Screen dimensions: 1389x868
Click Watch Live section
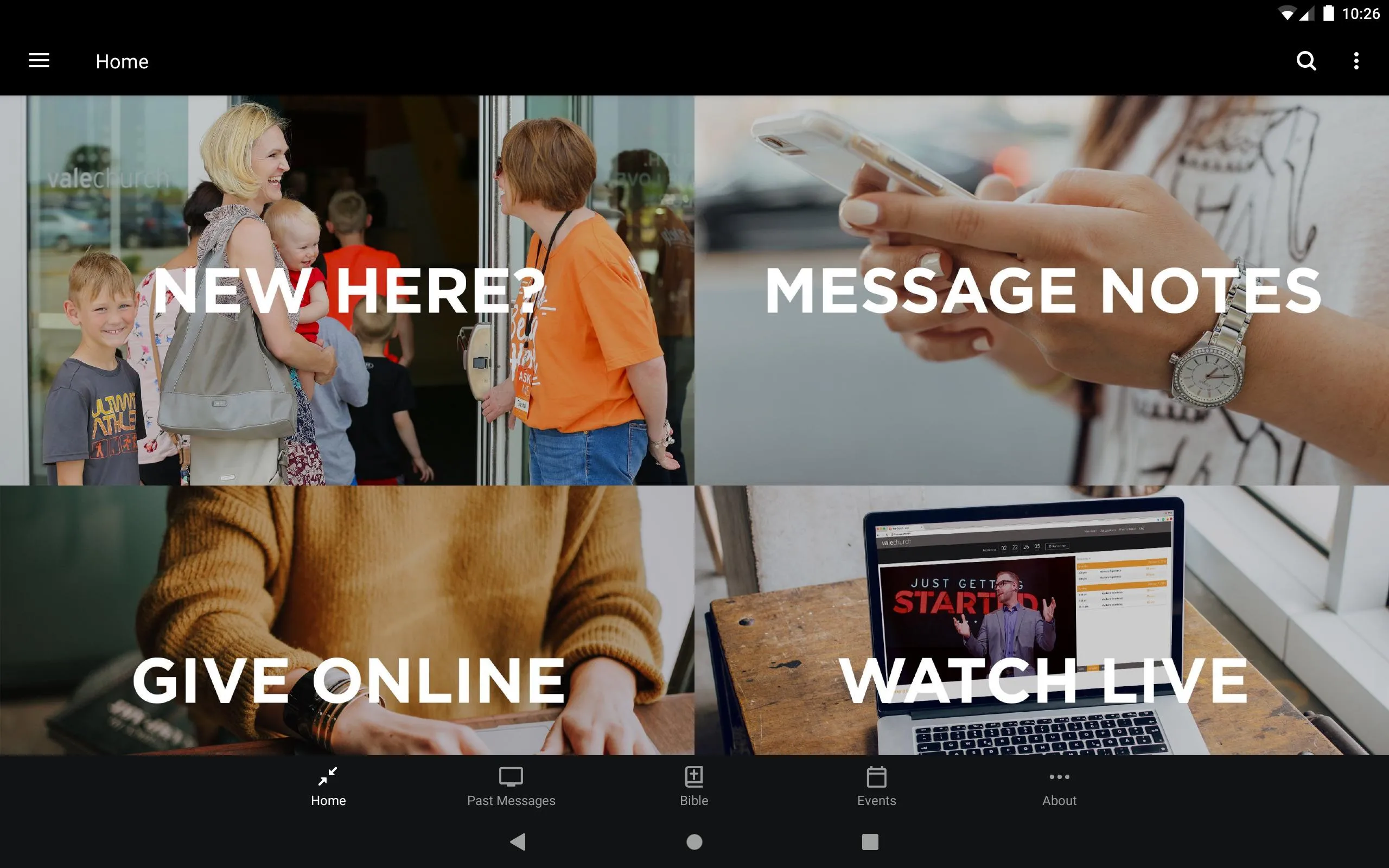(x=1042, y=620)
